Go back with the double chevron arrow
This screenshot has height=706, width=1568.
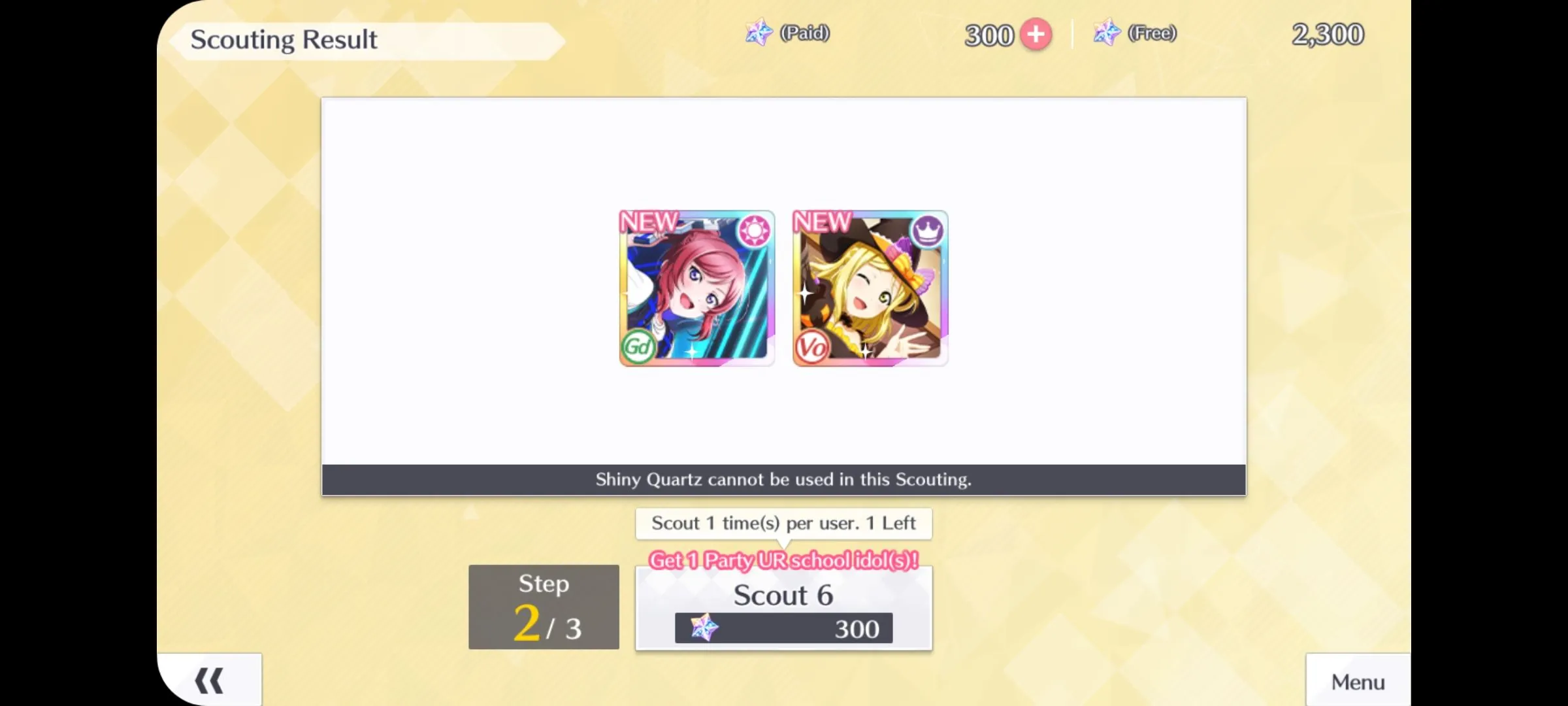tap(209, 681)
